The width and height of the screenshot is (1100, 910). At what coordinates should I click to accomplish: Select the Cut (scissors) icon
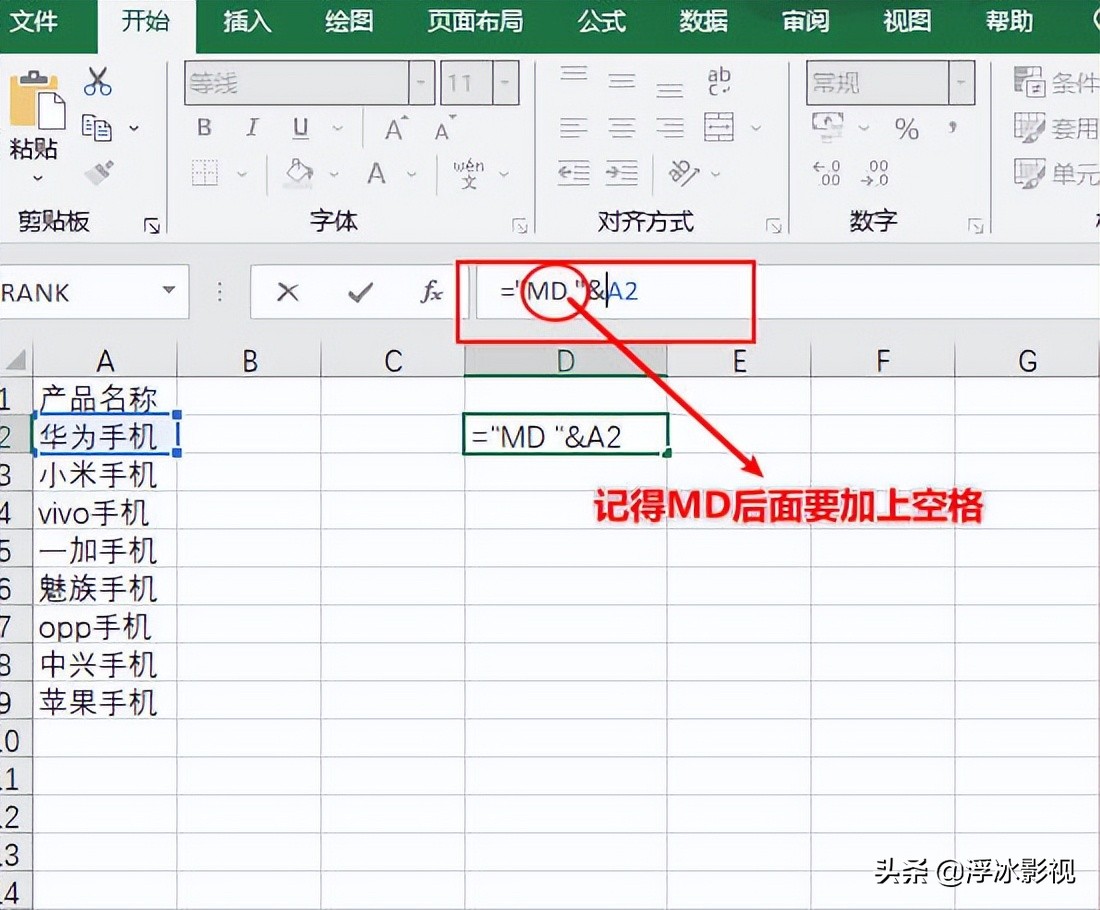pyautogui.click(x=97, y=80)
